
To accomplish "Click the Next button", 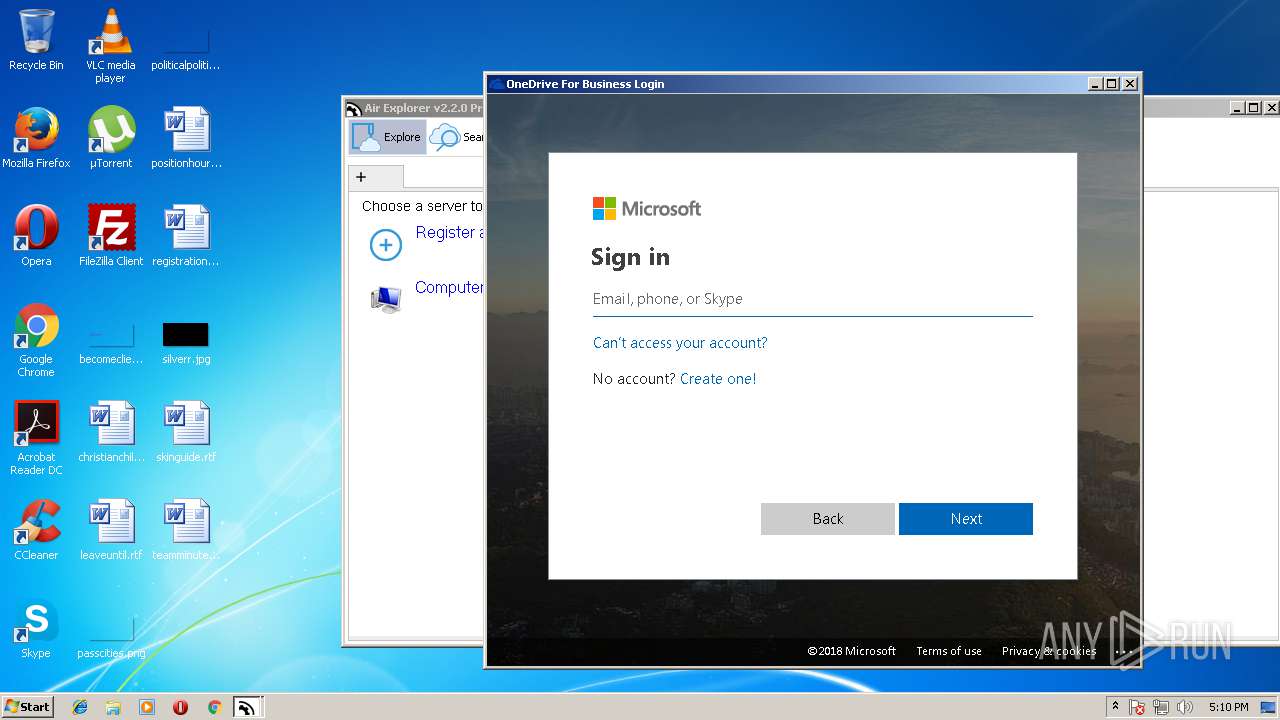I will [x=966, y=519].
